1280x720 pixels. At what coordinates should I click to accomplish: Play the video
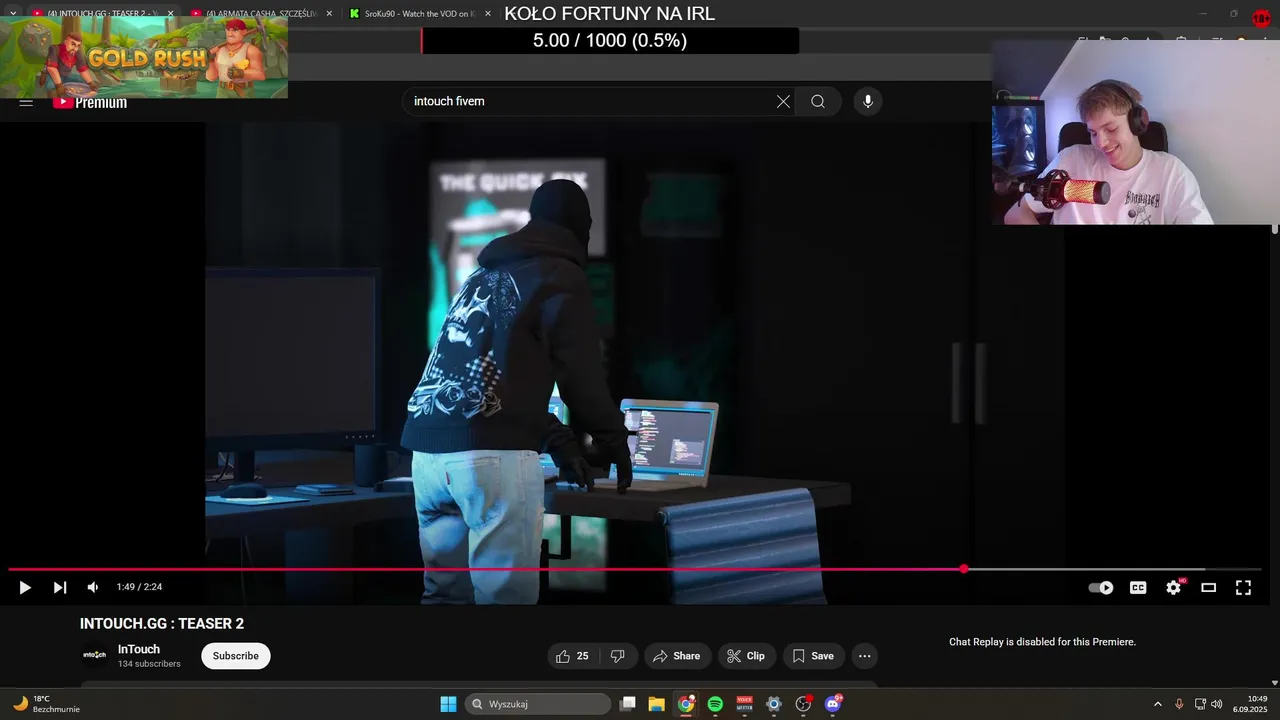click(x=25, y=588)
